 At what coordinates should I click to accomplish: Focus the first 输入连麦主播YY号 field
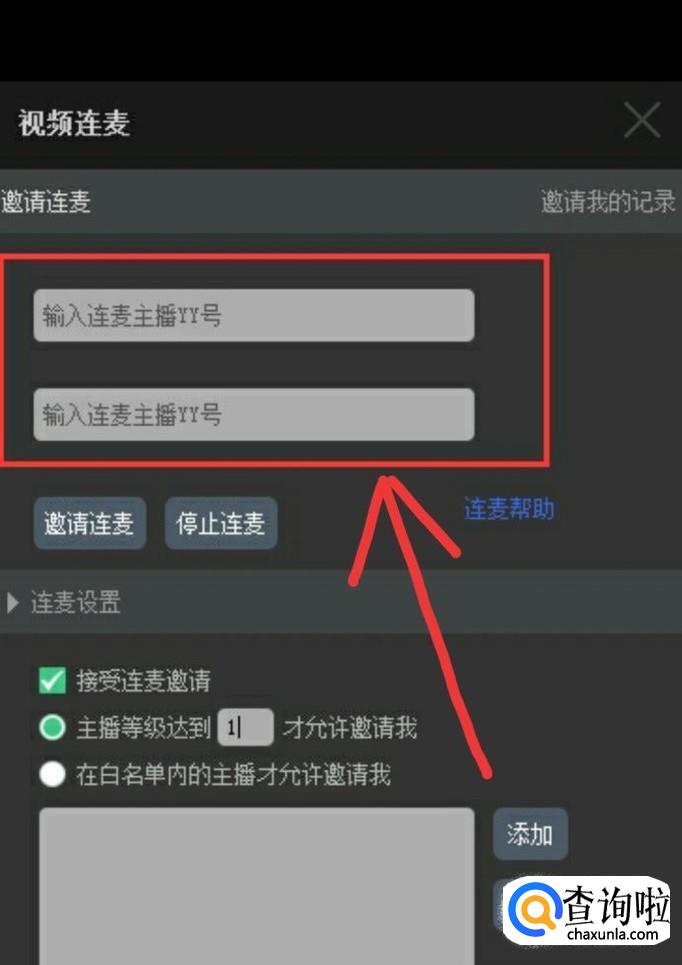click(254, 316)
